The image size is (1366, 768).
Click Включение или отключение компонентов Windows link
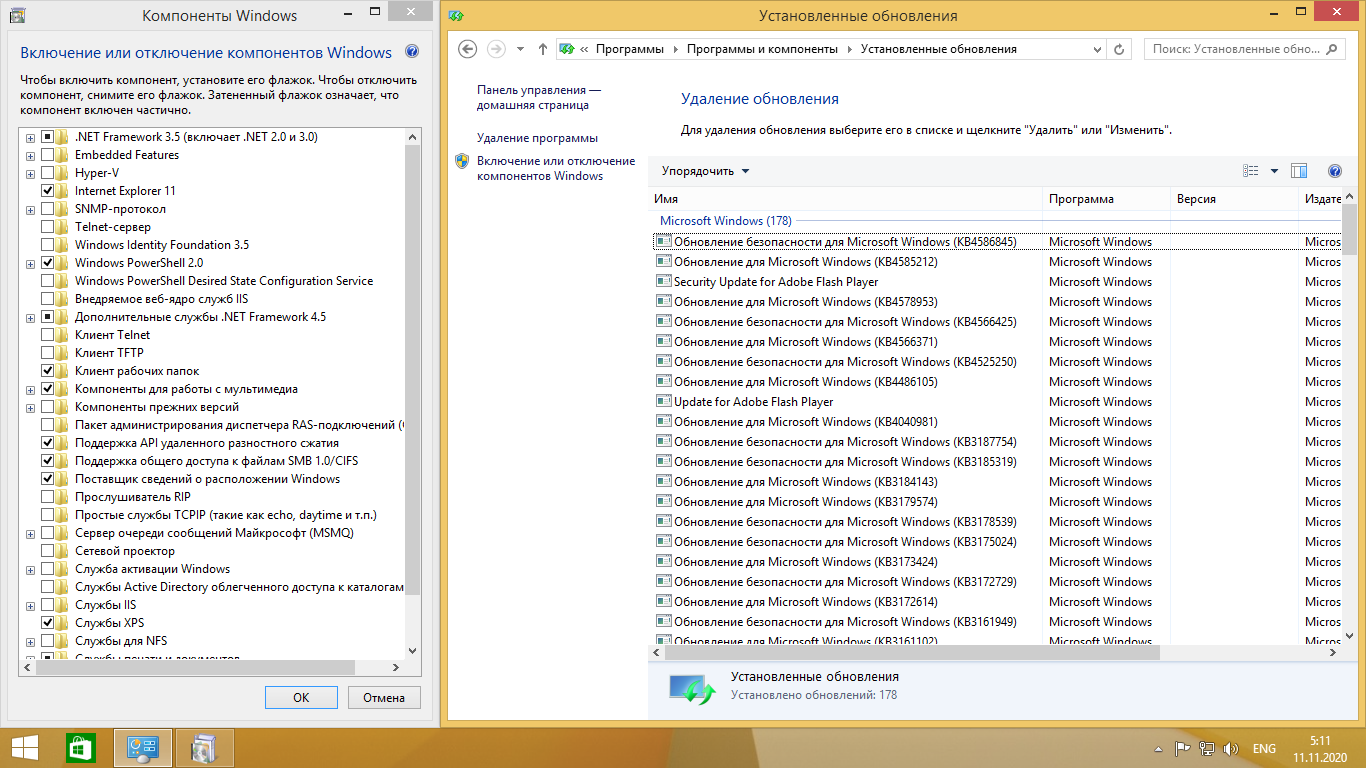coord(556,168)
